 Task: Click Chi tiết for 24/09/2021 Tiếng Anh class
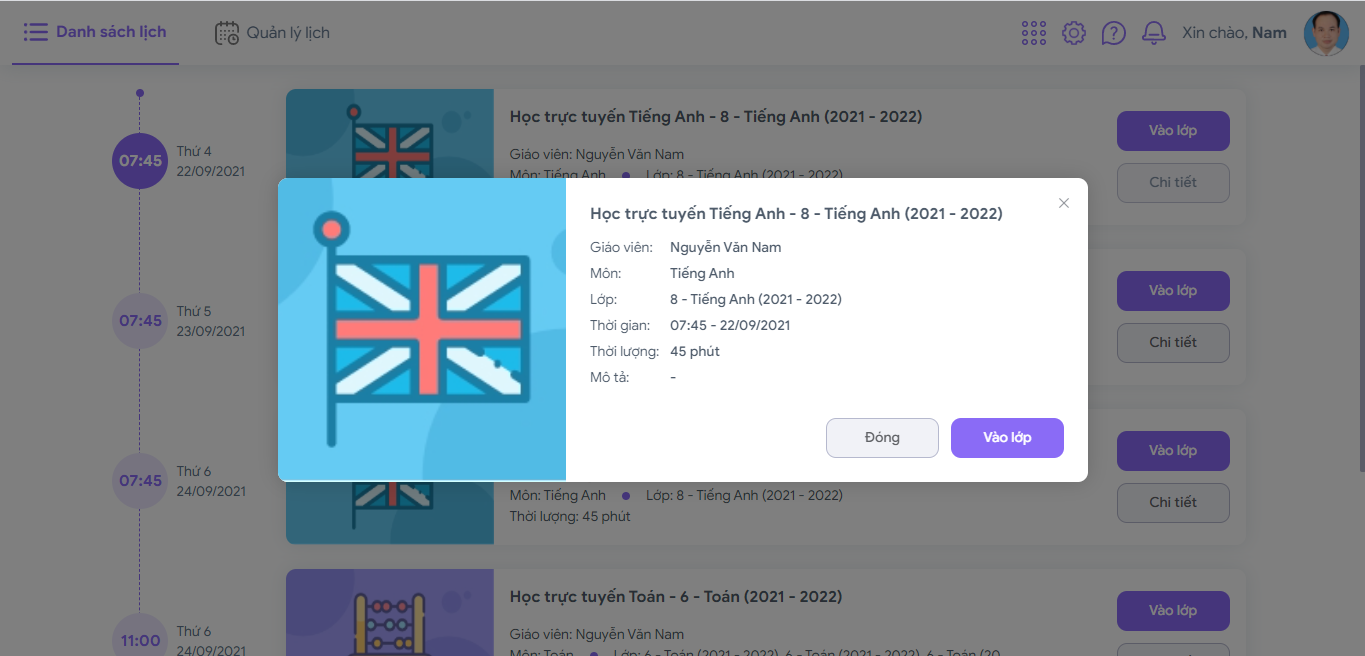(x=1173, y=503)
